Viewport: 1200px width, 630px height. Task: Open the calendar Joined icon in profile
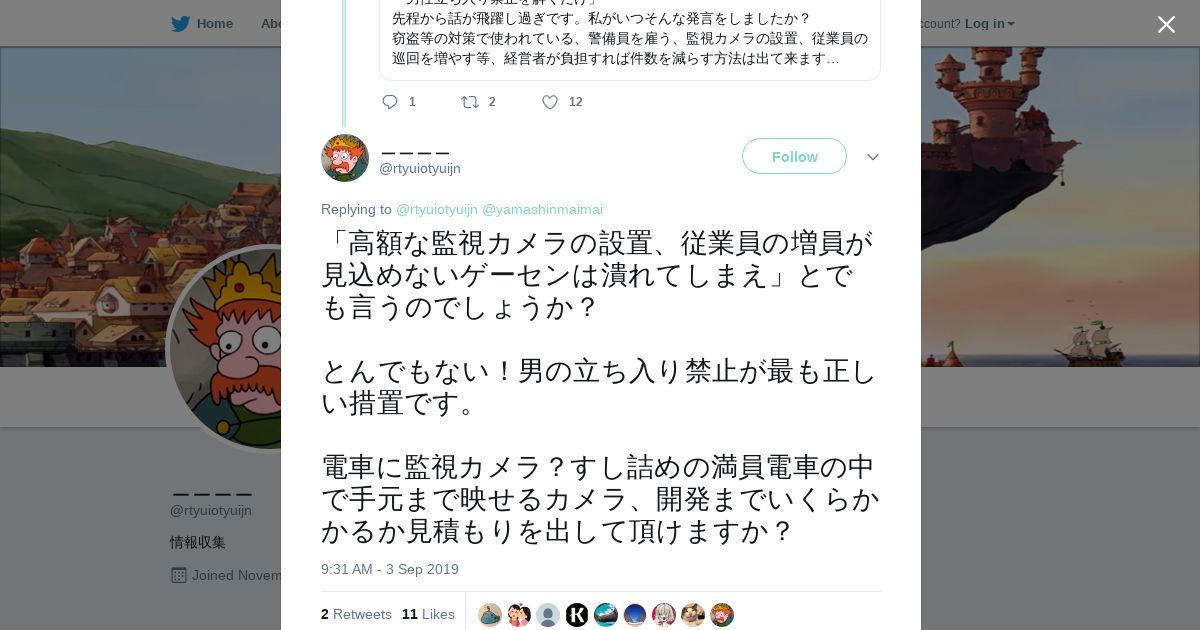179,575
